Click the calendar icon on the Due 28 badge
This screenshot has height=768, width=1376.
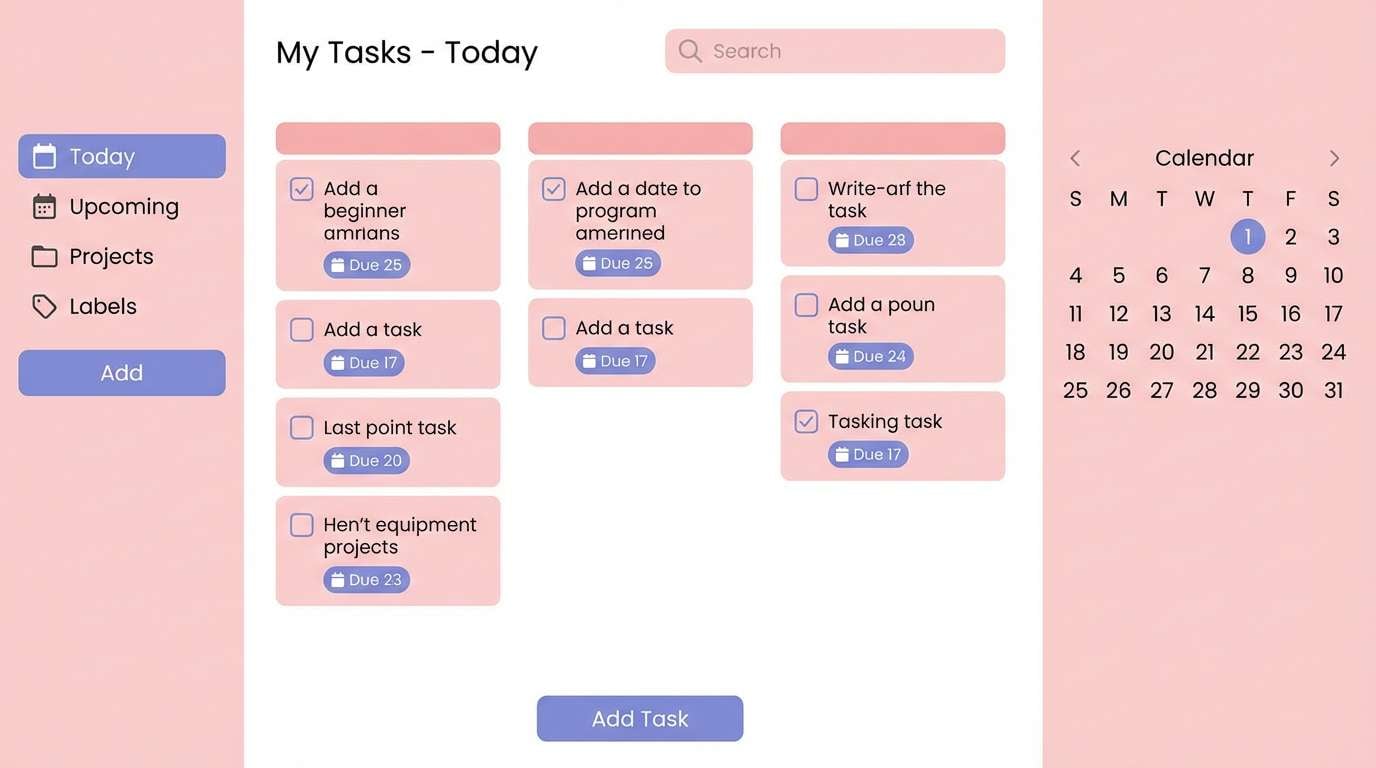[842, 240]
